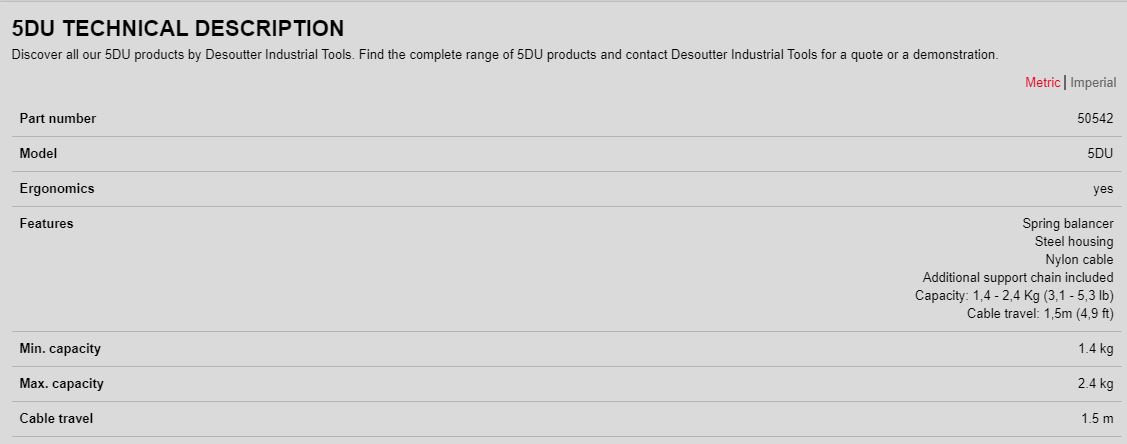Click the Part number row label
The height and width of the screenshot is (444, 1127).
(x=58, y=119)
